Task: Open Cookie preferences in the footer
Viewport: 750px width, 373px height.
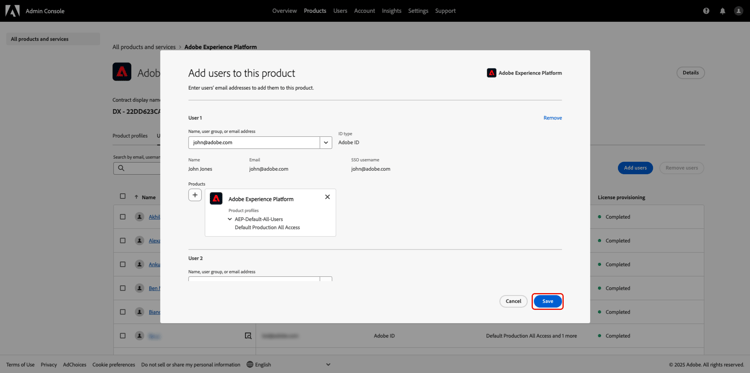Action: pyautogui.click(x=114, y=364)
